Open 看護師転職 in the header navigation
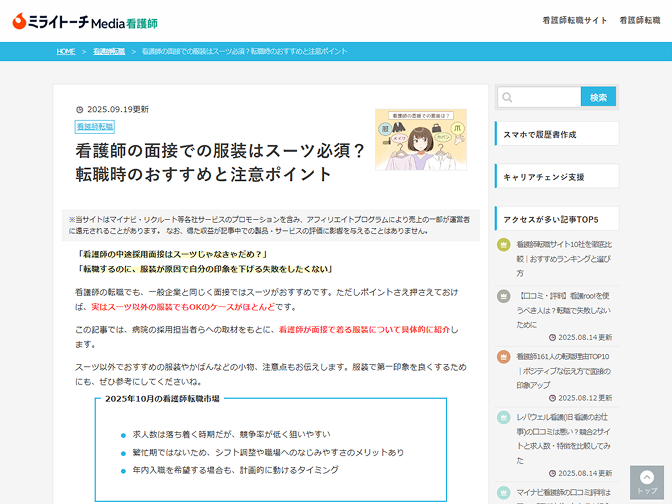Screen dimensions: 672x504 point(640,20)
